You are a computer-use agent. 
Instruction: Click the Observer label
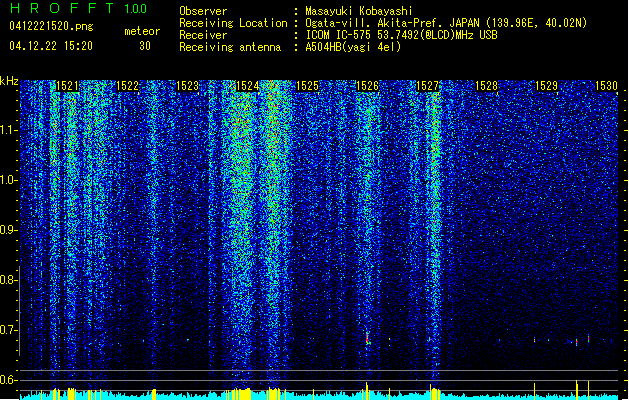[203, 11]
